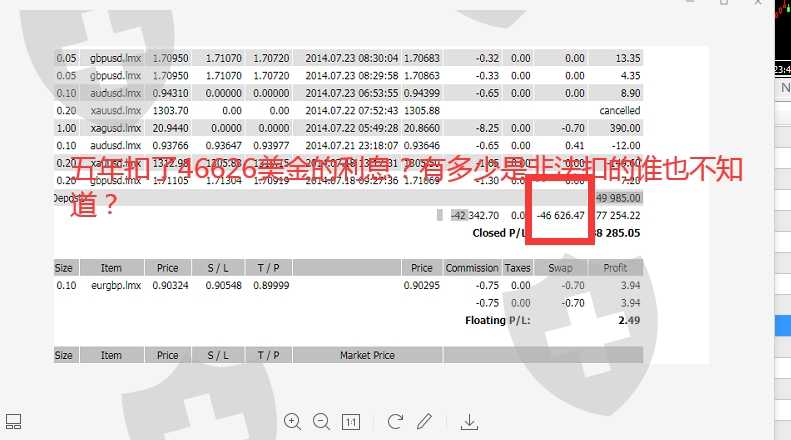Select the 4.35 profit cell
Image resolution: width=791 pixels, height=440 pixels.
(631, 76)
